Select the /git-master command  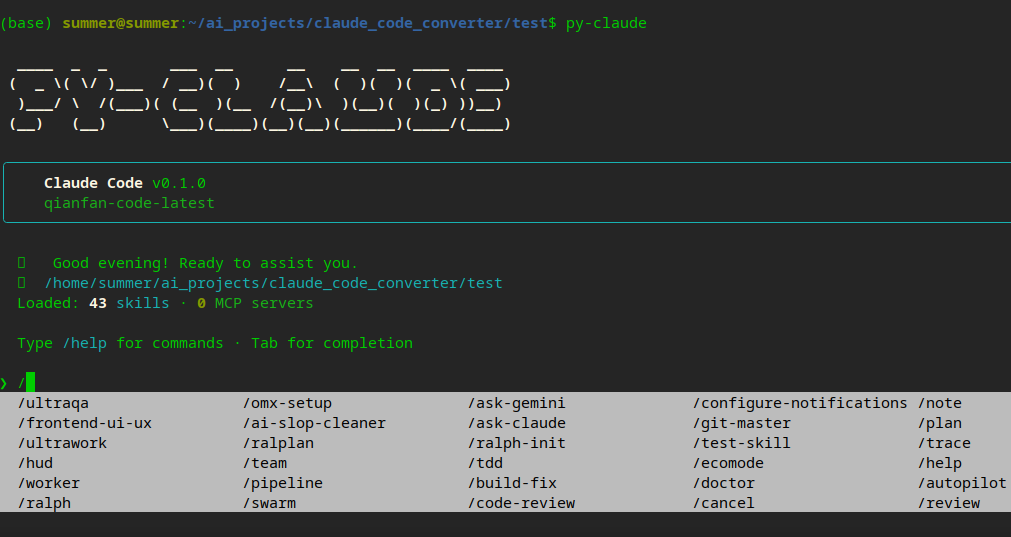742,423
